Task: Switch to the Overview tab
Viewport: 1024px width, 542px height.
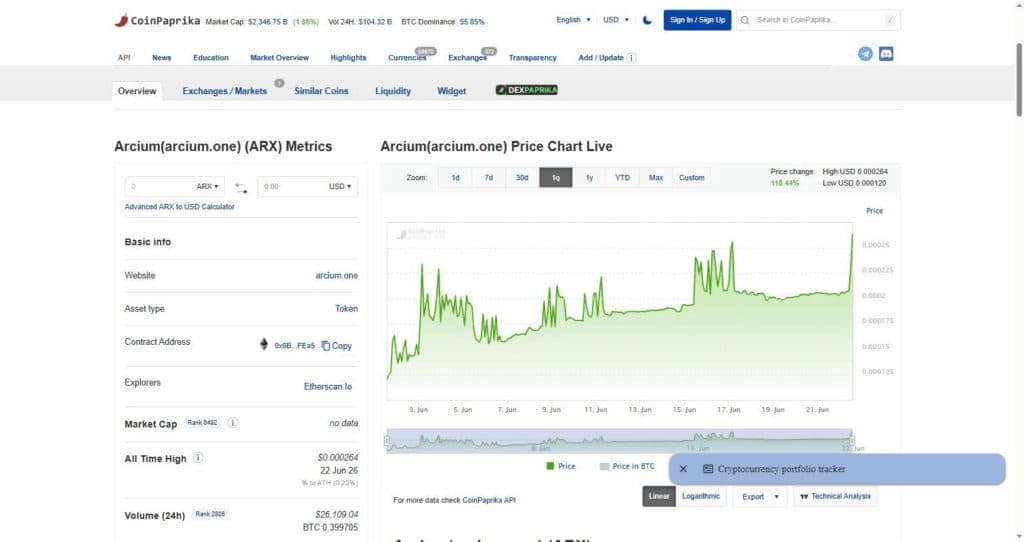Action: 137,91
